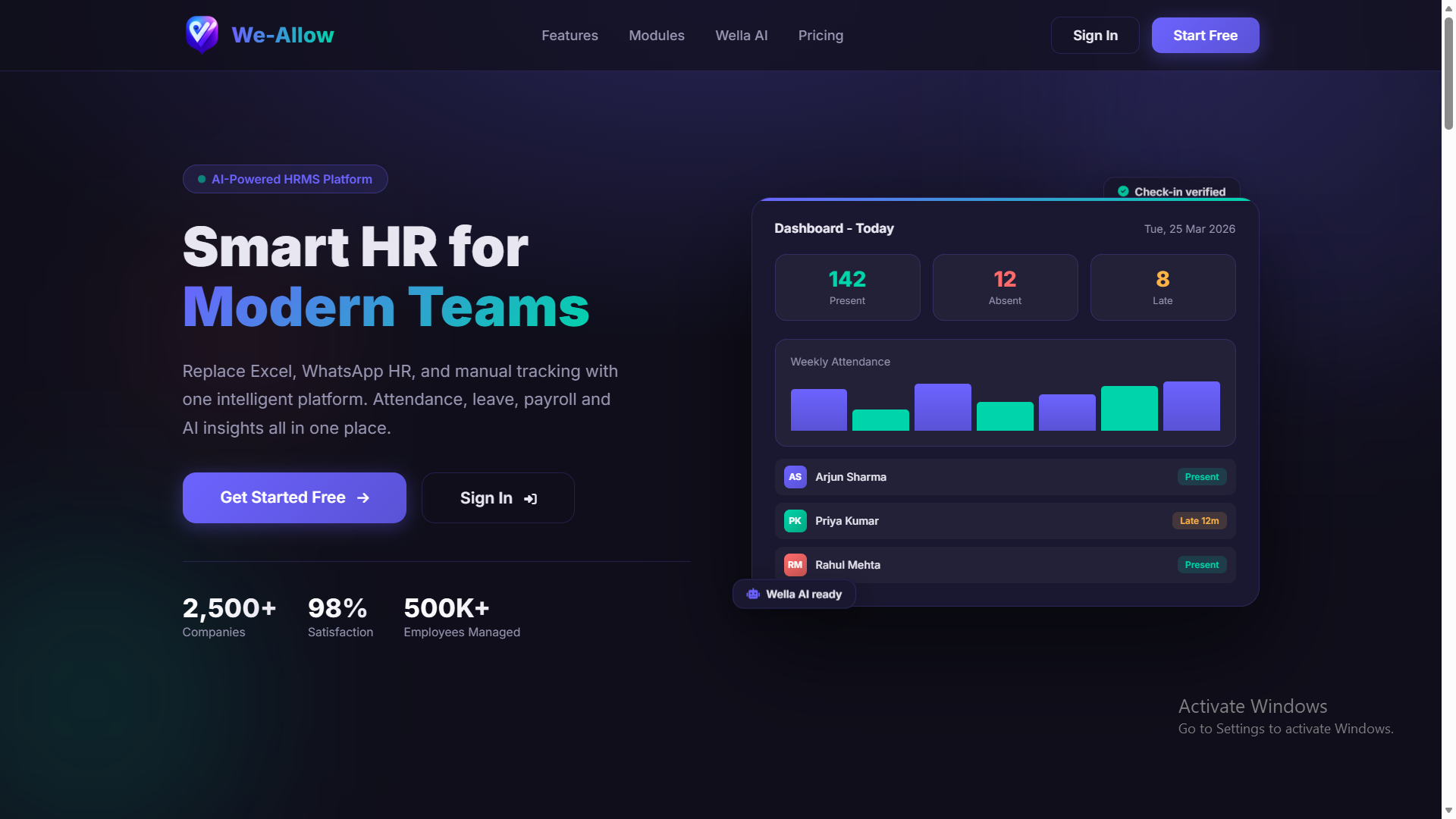Go to the Modules nav link
1456x819 pixels.
(x=656, y=36)
